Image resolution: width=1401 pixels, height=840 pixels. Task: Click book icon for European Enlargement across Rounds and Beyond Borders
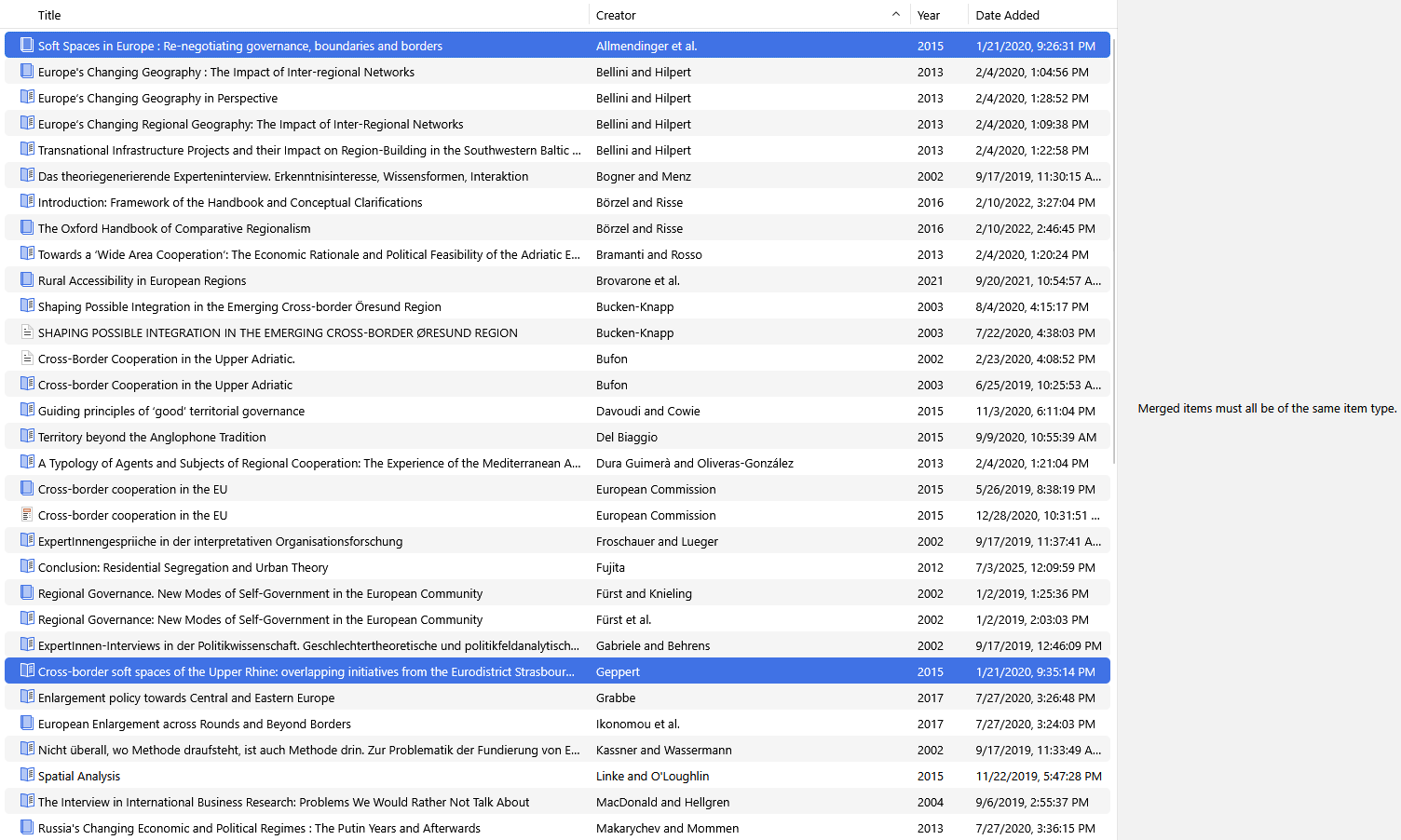point(27,723)
